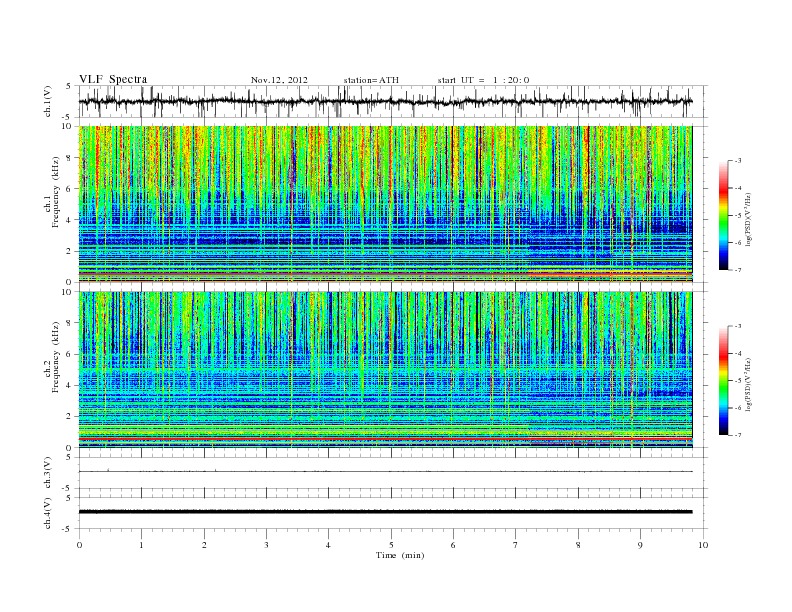
Task: Click the ch.3 flat voltage trace
Action: (x=385, y=472)
